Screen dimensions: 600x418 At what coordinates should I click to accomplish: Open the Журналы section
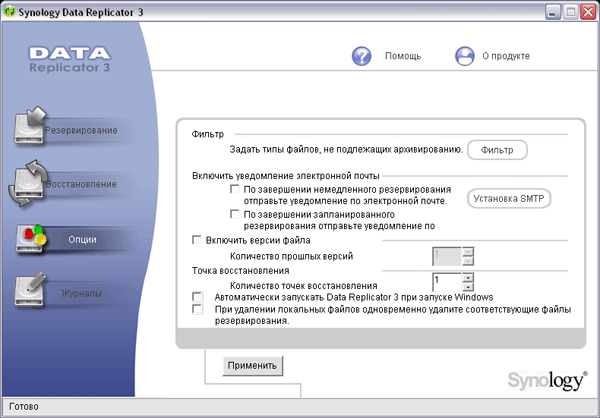pyautogui.click(x=81, y=294)
